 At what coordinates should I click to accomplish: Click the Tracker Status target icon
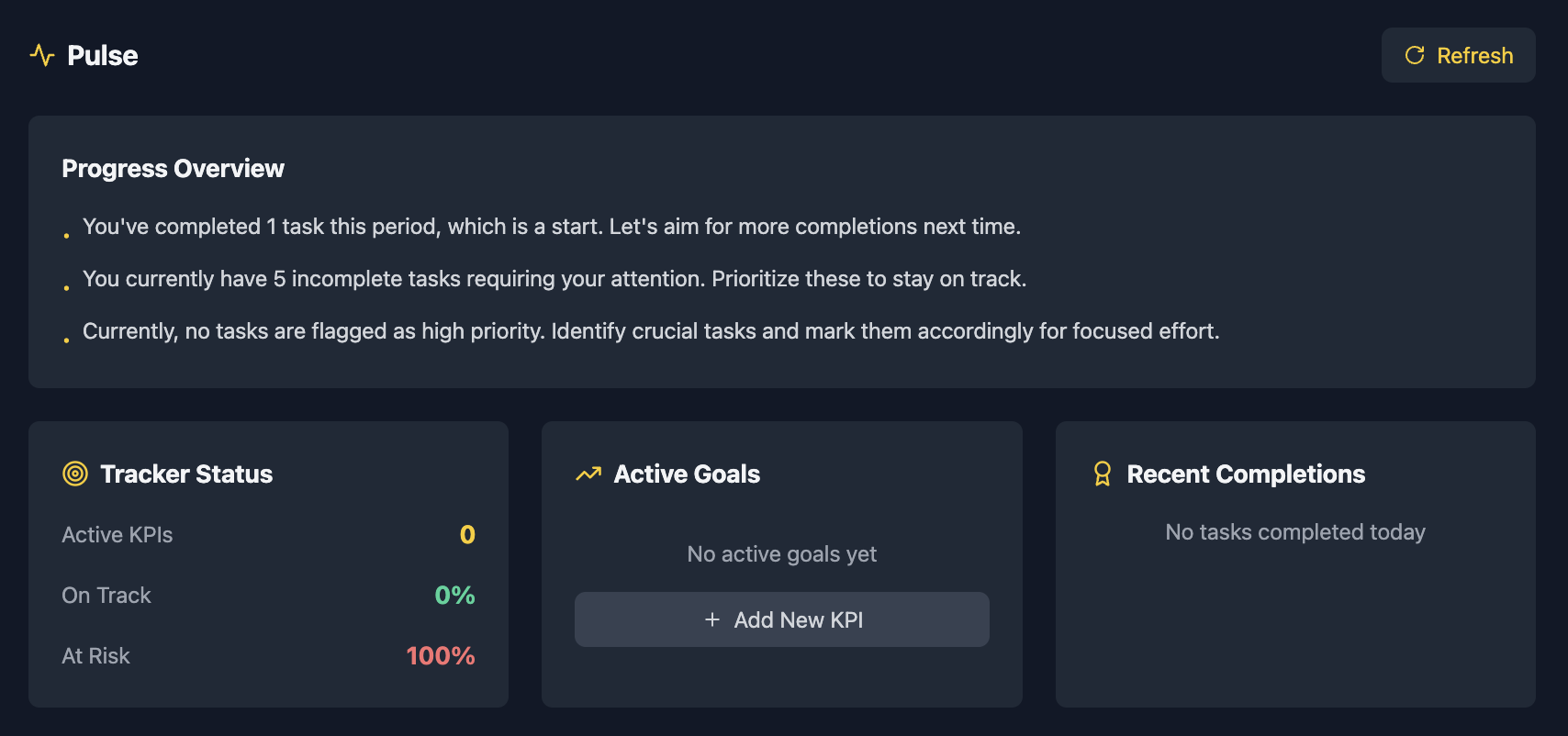[75, 474]
